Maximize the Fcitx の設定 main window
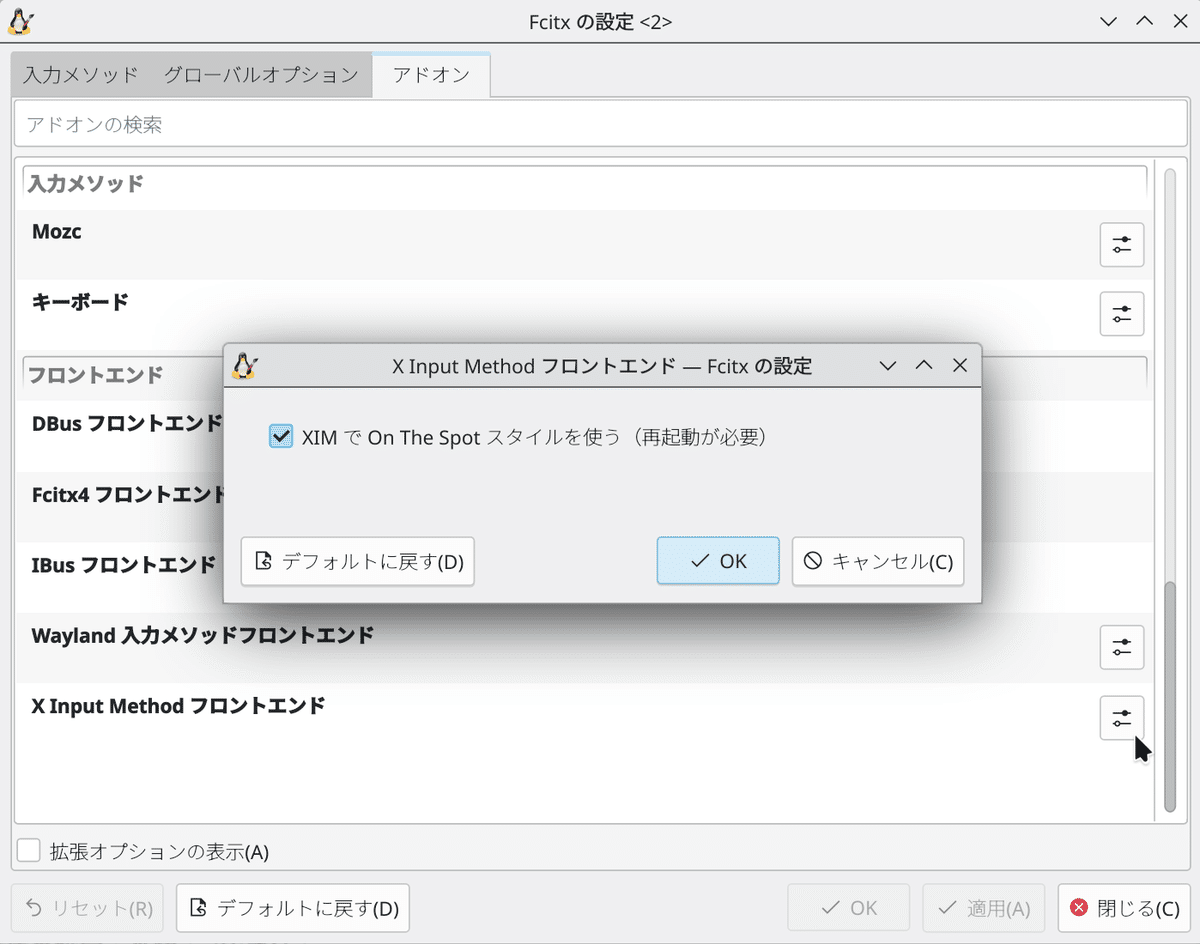Image resolution: width=1200 pixels, height=944 pixels. coord(1144,21)
